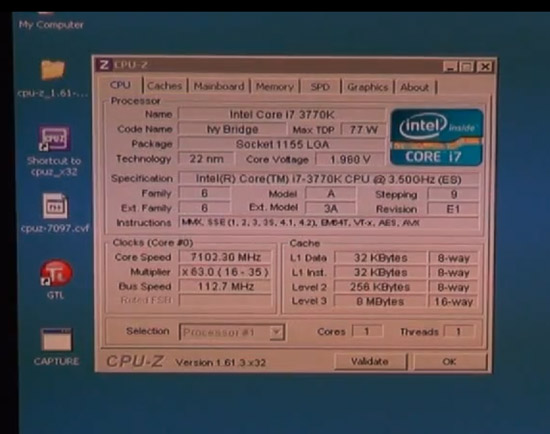The height and width of the screenshot is (434, 550).
Task: Click the Technology value 22 nm
Action: 206,159
